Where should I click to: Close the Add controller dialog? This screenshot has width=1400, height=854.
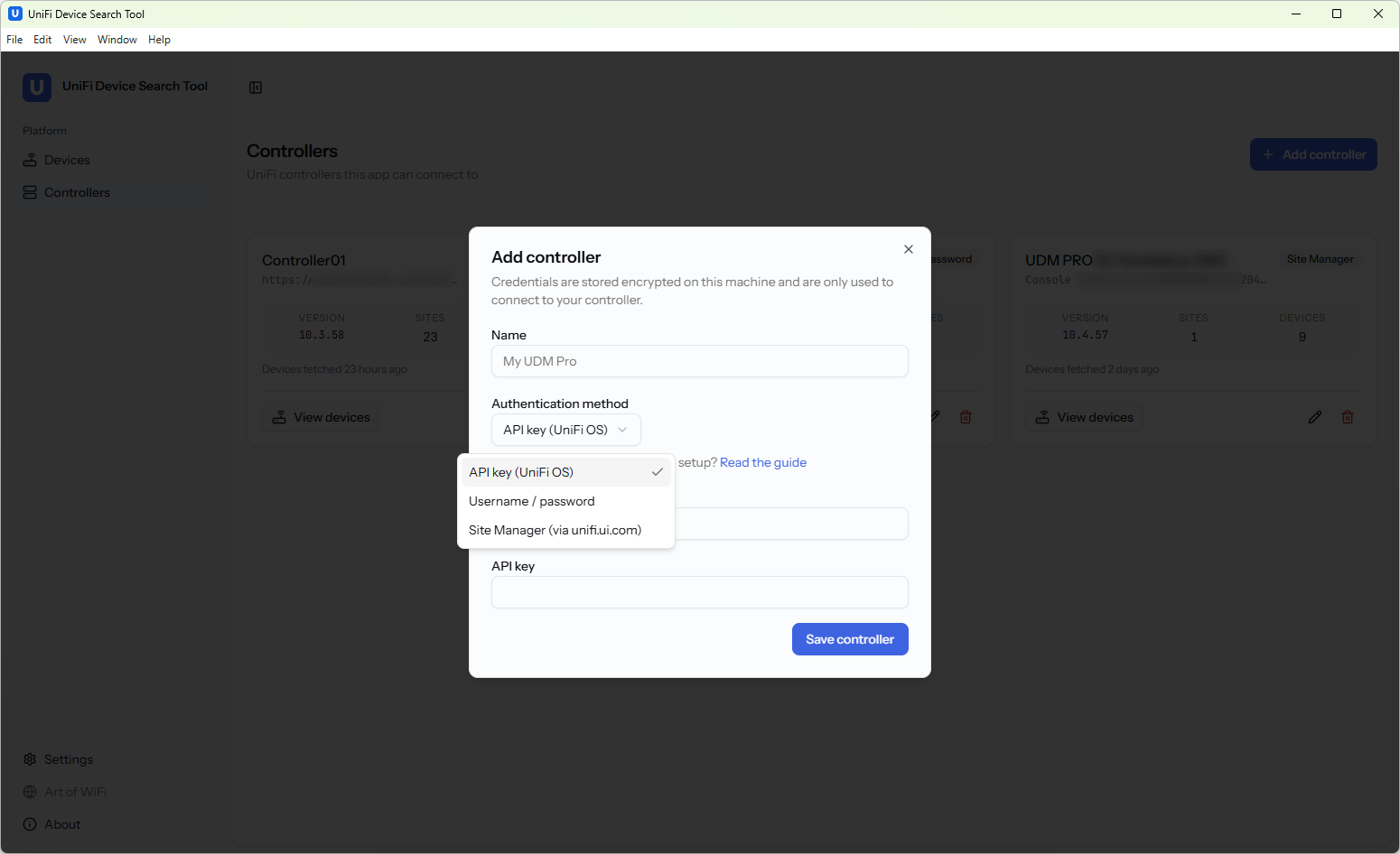click(x=909, y=249)
